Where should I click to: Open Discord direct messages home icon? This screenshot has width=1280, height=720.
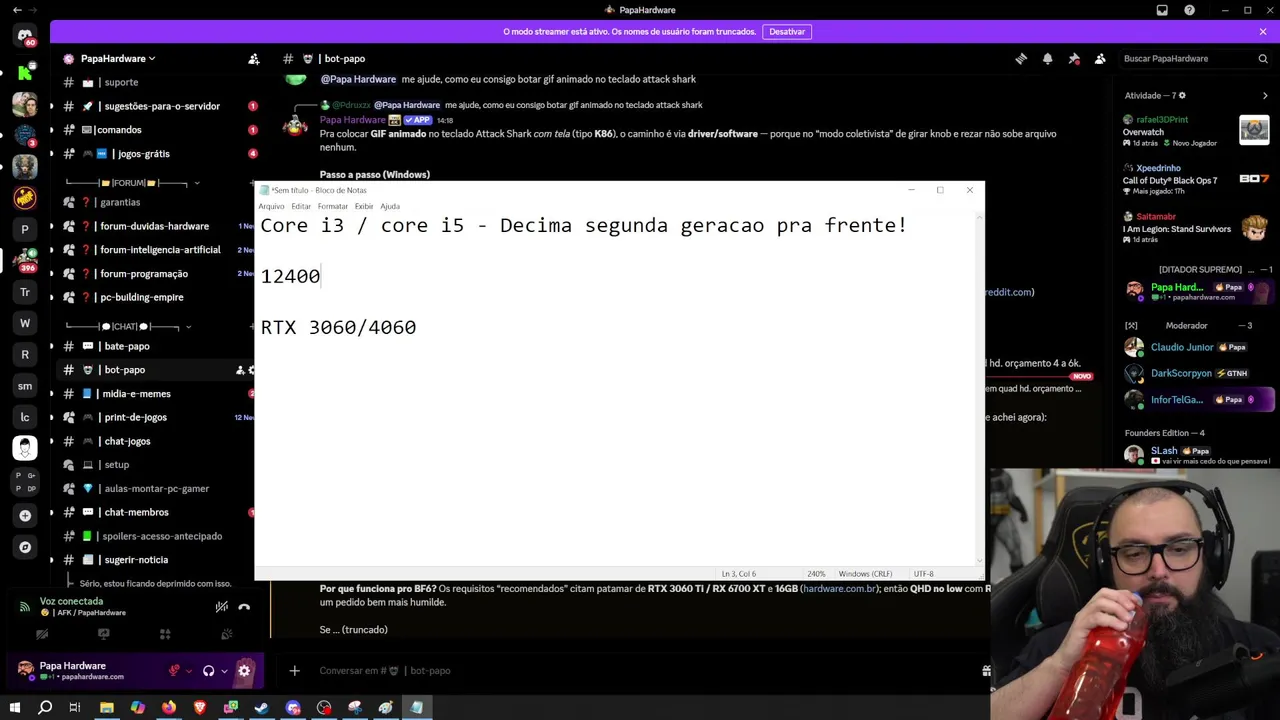click(25, 37)
